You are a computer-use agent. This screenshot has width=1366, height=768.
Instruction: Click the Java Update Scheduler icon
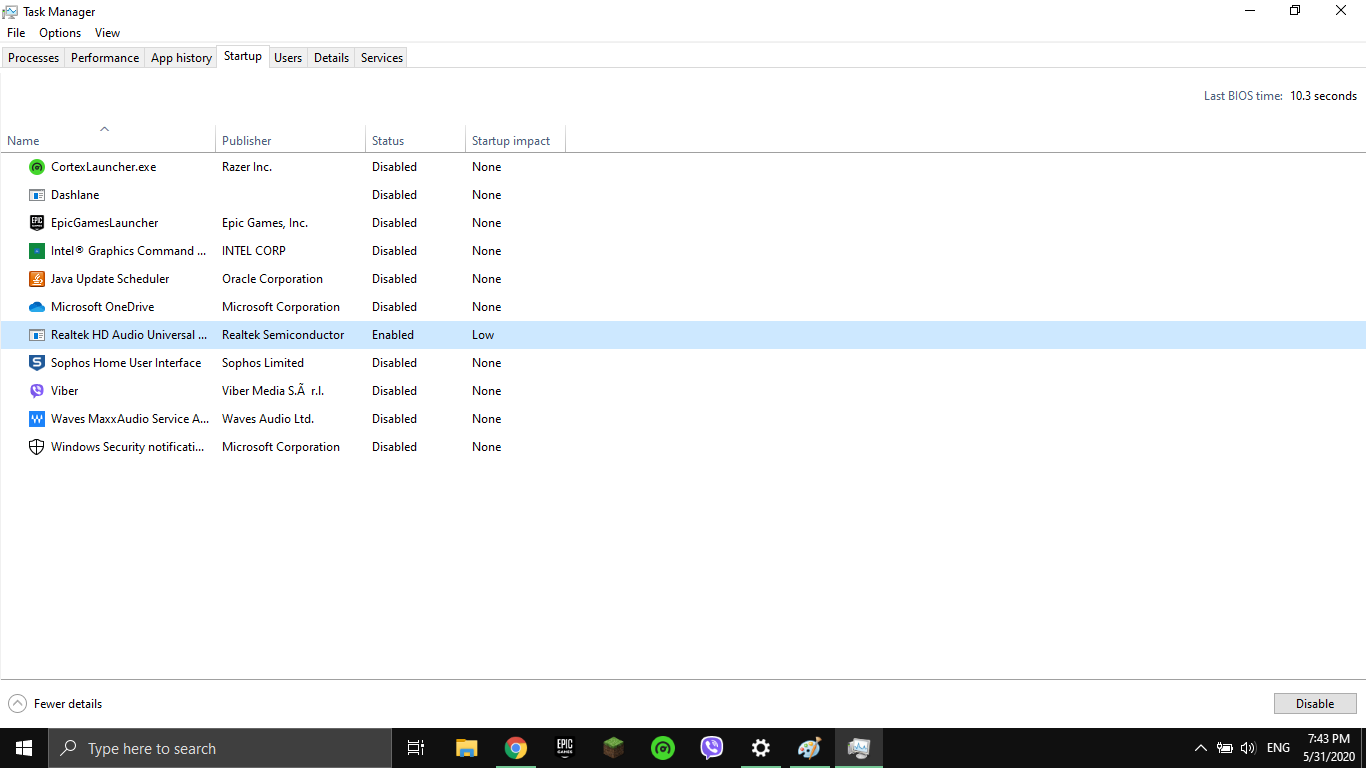pos(37,279)
